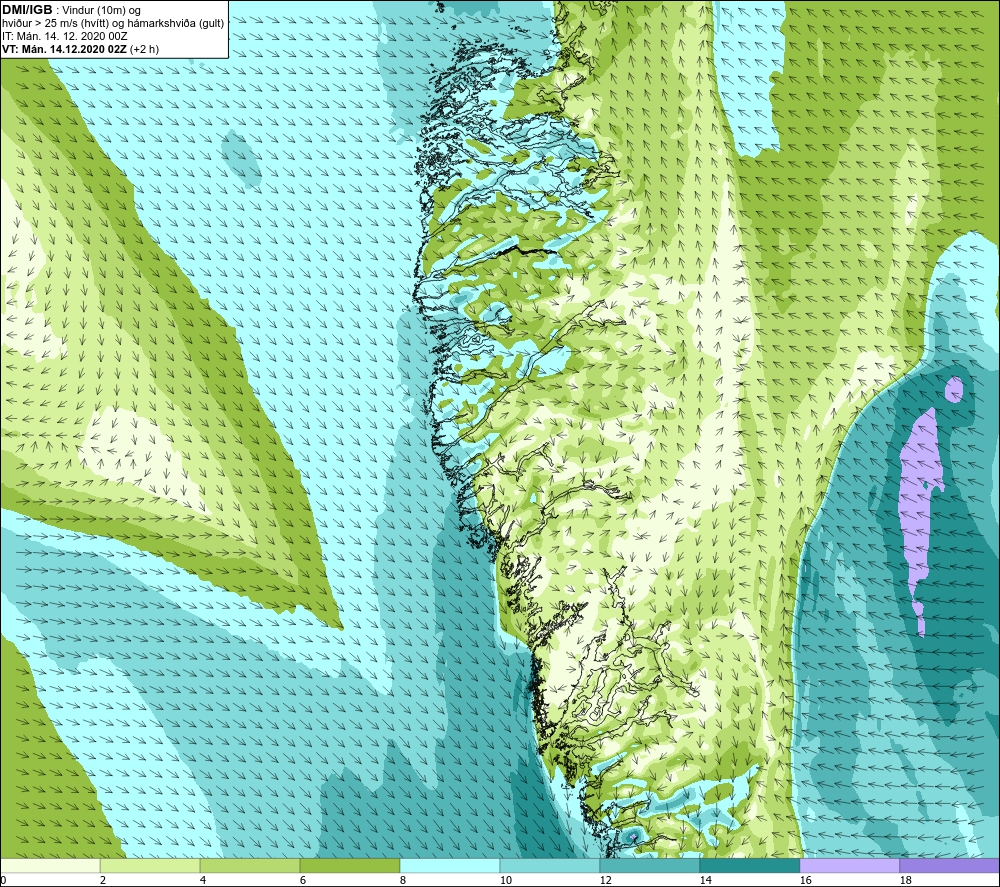
Task: Click the legend label '10'
Action: [505, 881]
